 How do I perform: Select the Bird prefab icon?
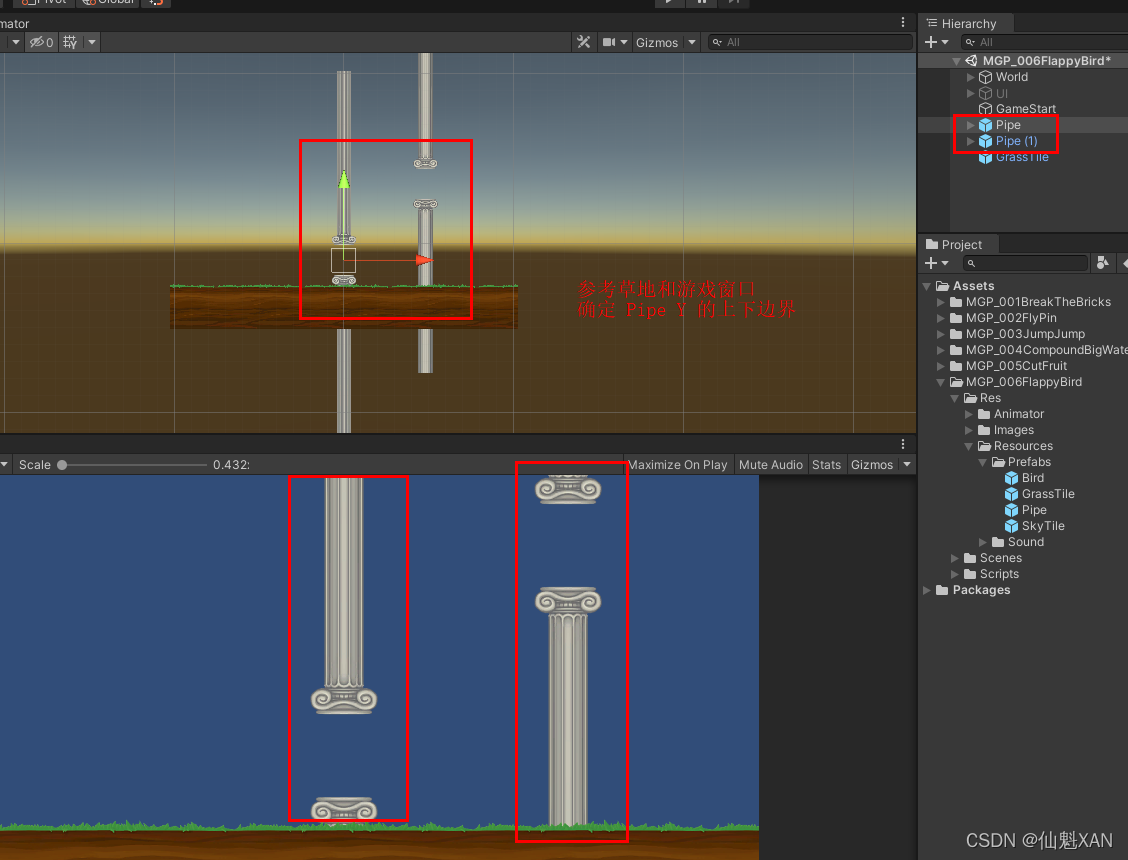click(1011, 478)
